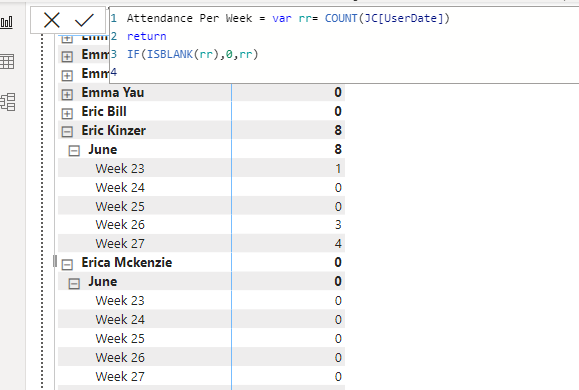Click the IF(ISBLANK(rr),0,rr) formula line
This screenshot has width=579, height=390.
193,54
